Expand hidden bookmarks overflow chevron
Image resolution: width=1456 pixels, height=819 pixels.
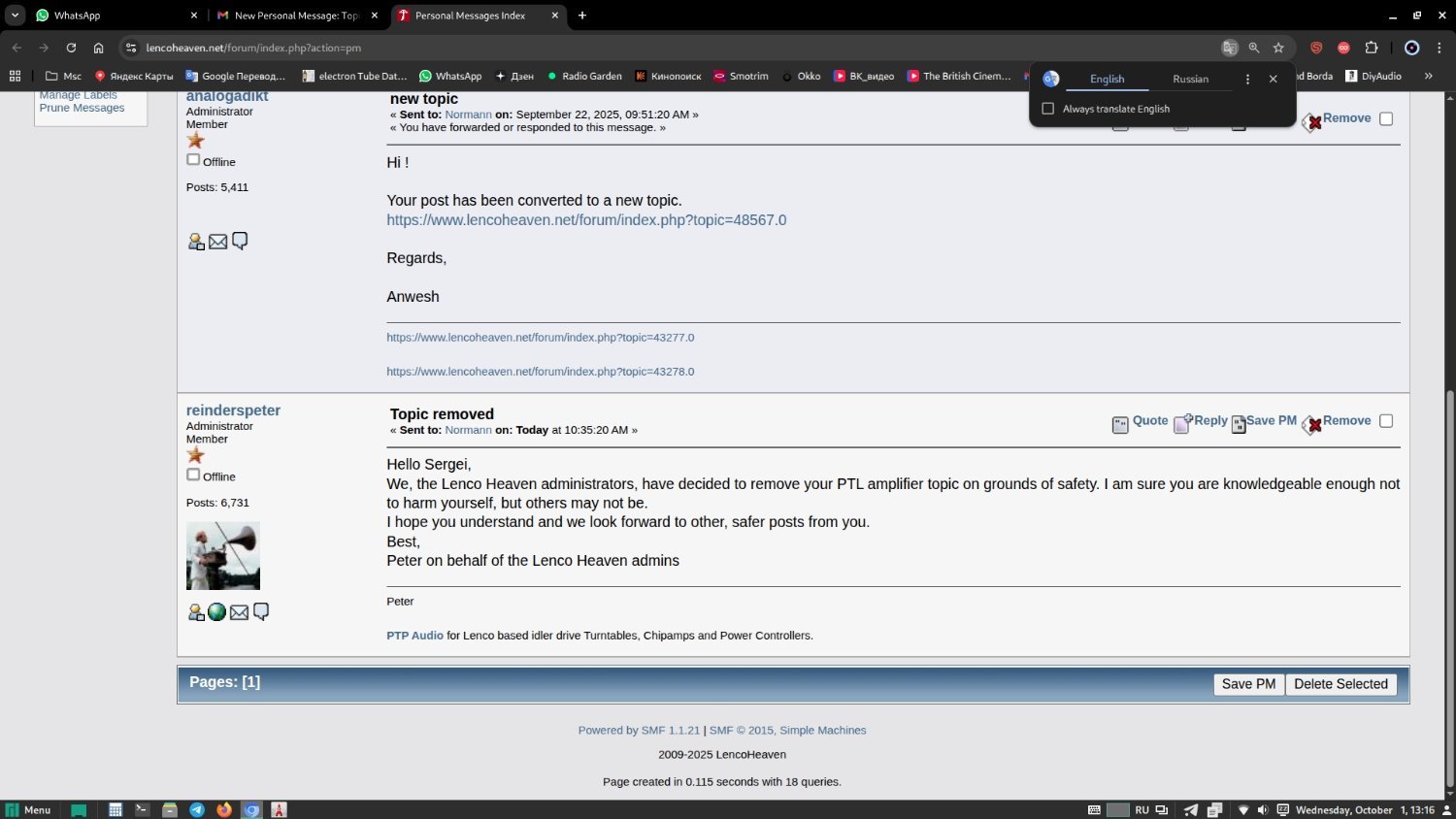click(1428, 76)
